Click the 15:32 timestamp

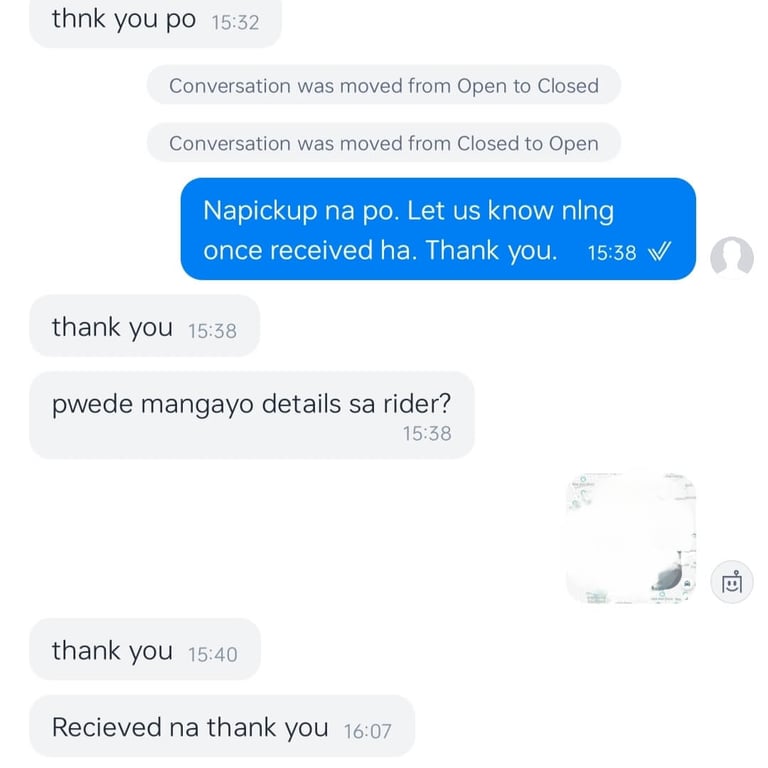click(x=235, y=23)
